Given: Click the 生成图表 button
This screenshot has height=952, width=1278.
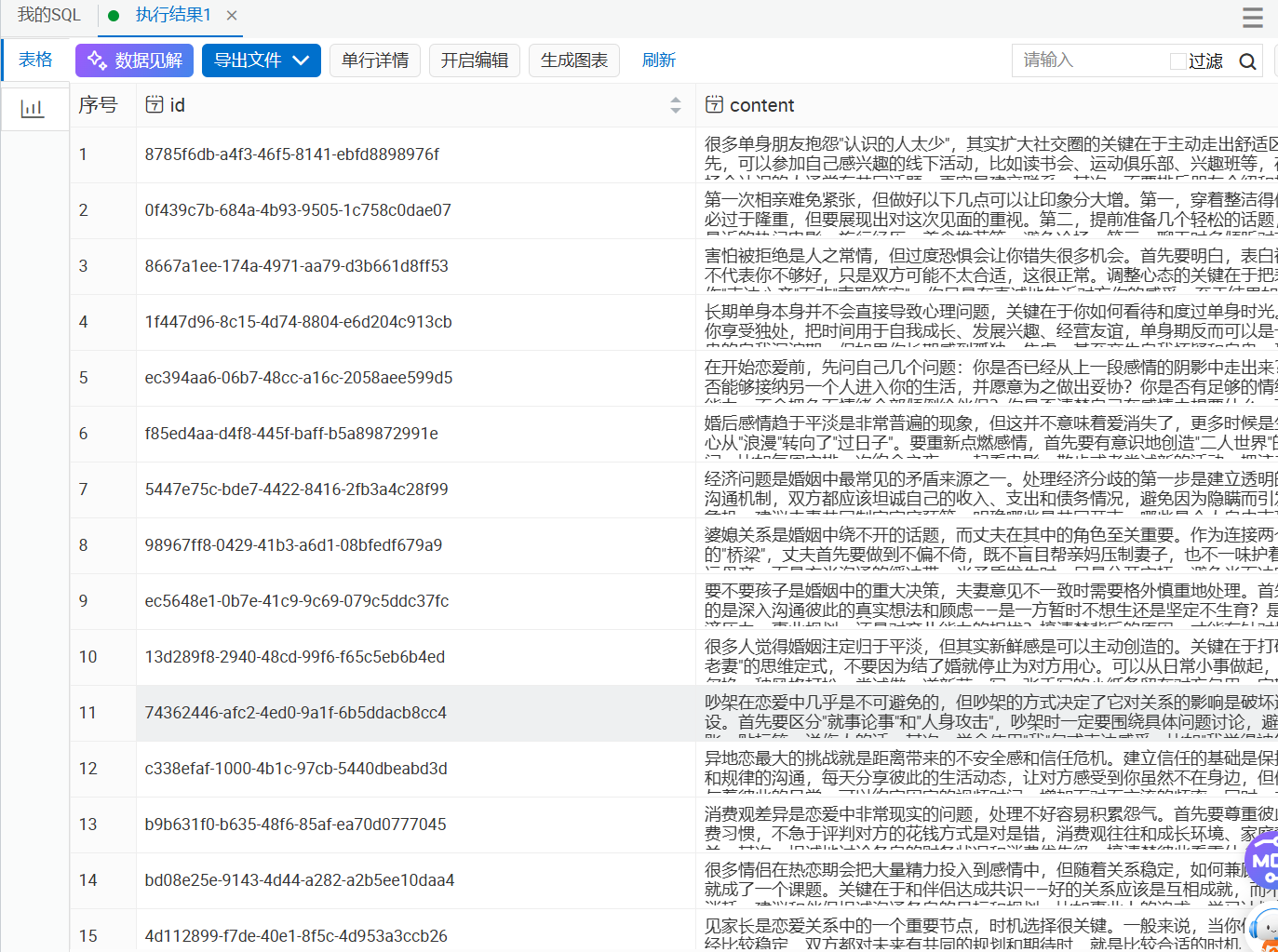Looking at the screenshot, I should (x=574, y=60).
